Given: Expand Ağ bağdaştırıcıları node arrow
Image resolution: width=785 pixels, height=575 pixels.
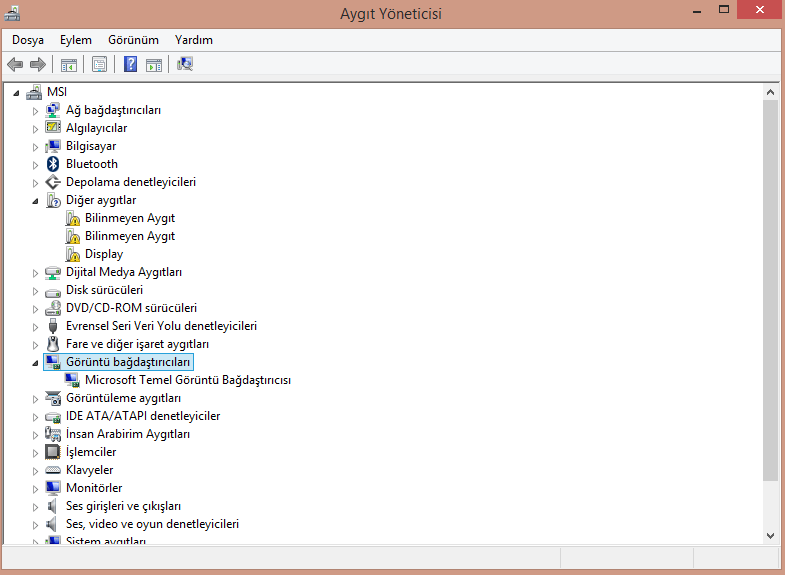Looking at the screenshot, I should pos(35,111).
